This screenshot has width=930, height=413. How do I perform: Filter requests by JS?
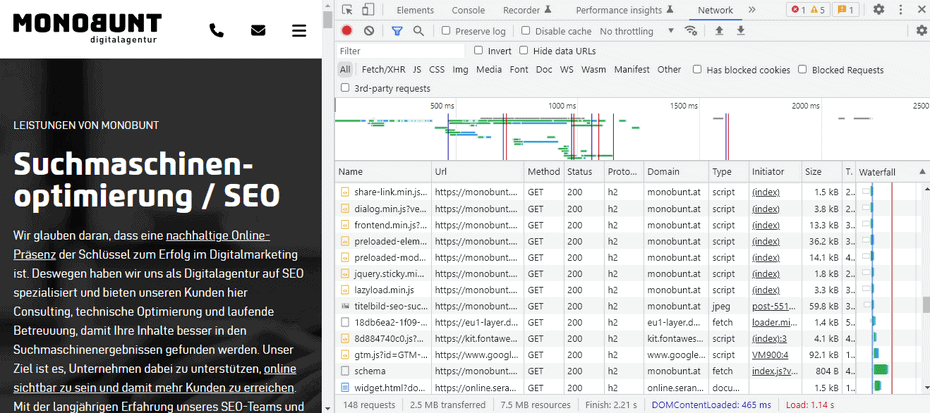click(x=417, y=69)
